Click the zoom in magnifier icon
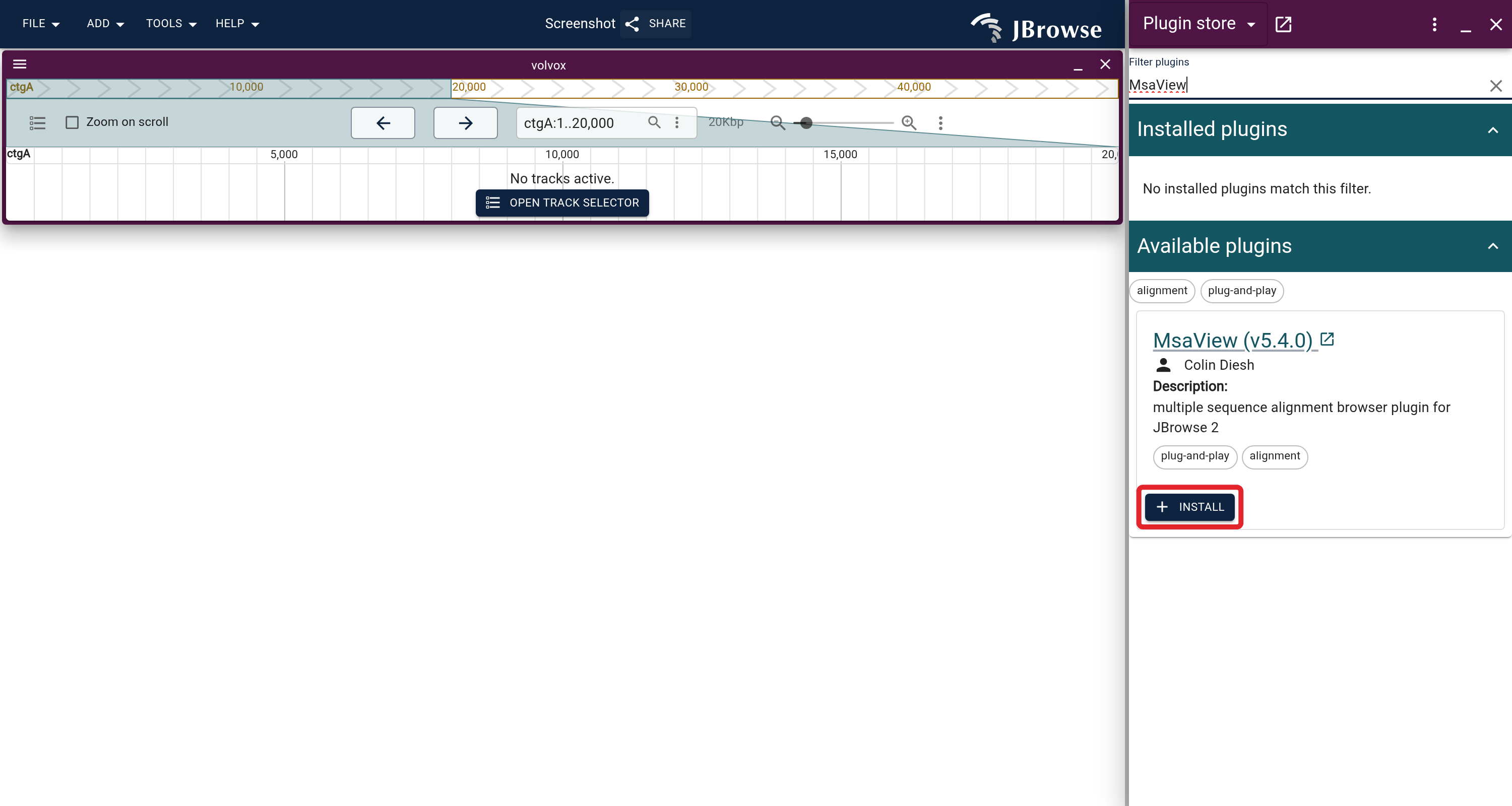1512x806 pixels. (x=909, y=122)
